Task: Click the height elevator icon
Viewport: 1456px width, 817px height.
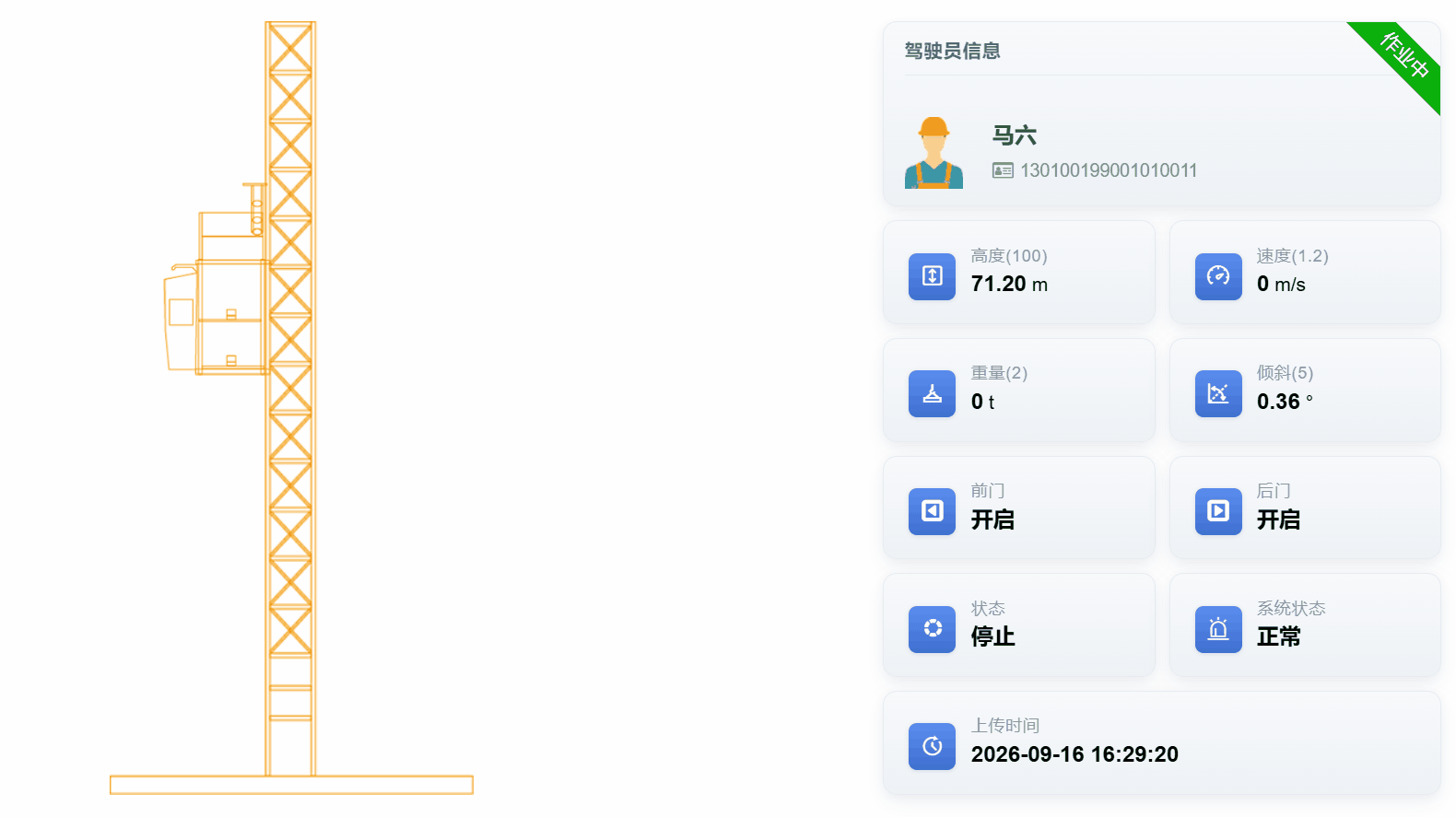Action: tap(932, 276)
